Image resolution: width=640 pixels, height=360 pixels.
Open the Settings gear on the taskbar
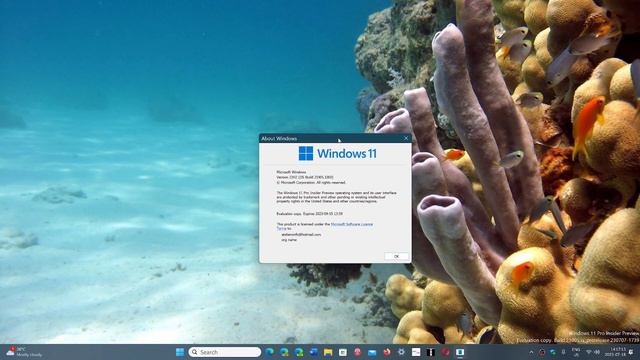401,352
